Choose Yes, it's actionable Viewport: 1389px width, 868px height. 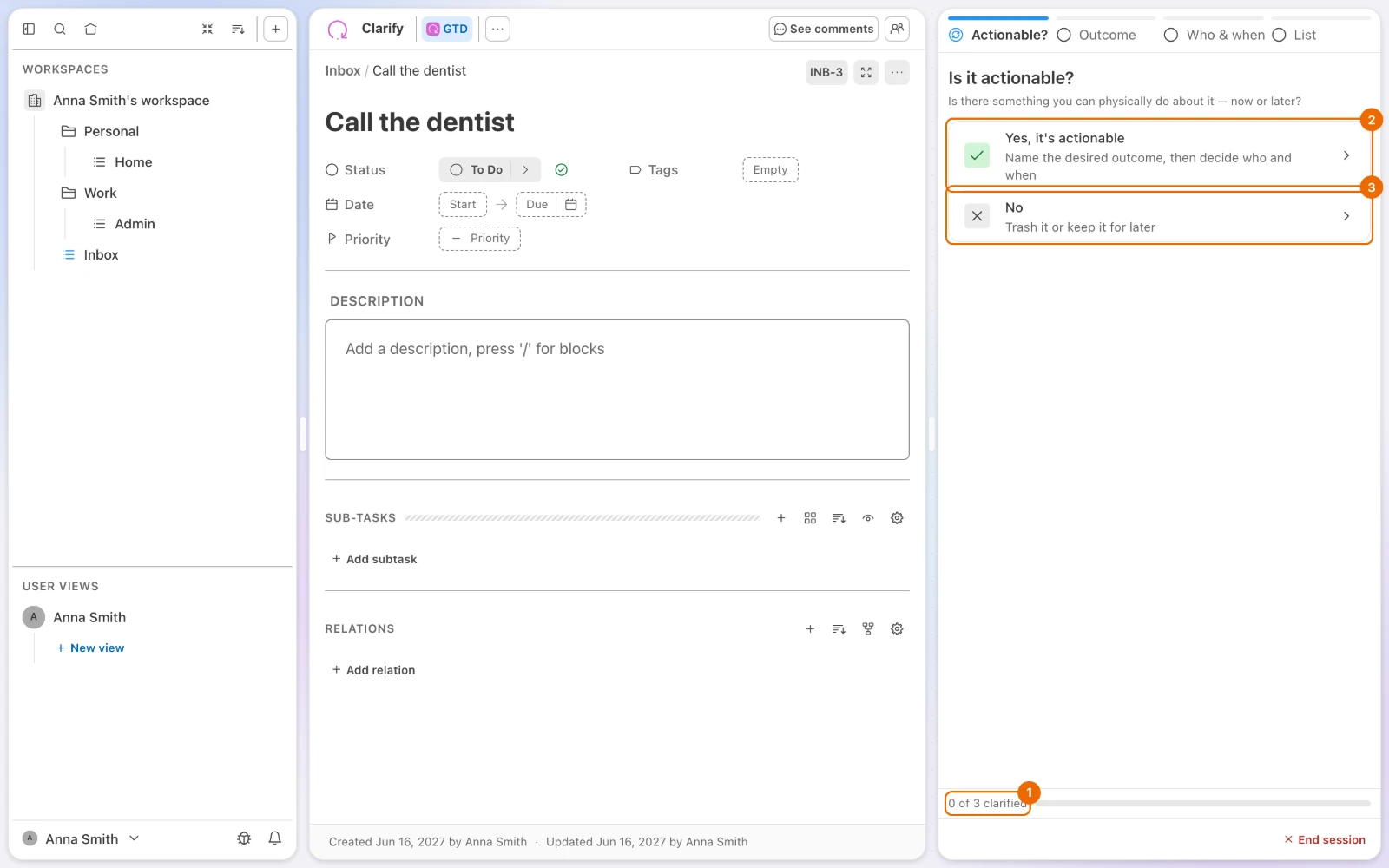tap(1159, 155)
